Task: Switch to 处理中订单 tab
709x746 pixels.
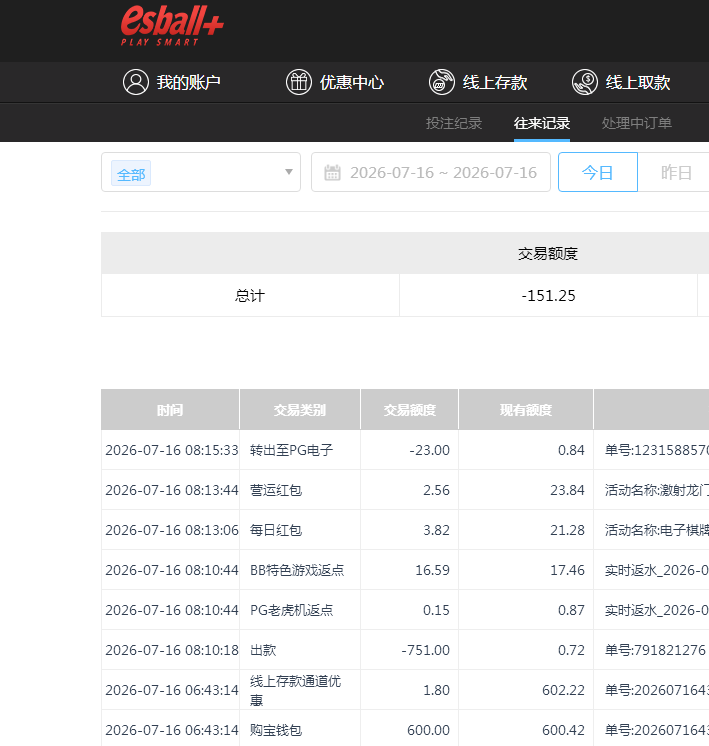Action: [637, 123]
